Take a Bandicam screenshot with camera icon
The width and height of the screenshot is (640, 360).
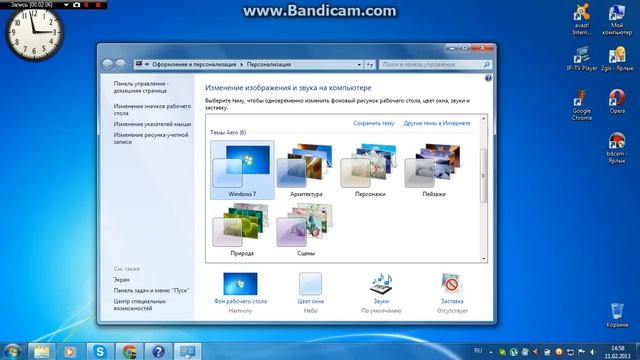pos(76,5)
